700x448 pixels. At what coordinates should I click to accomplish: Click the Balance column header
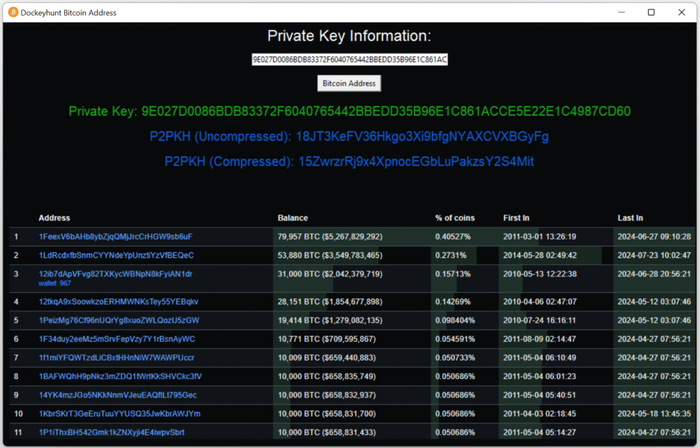(x=293, y=218)
